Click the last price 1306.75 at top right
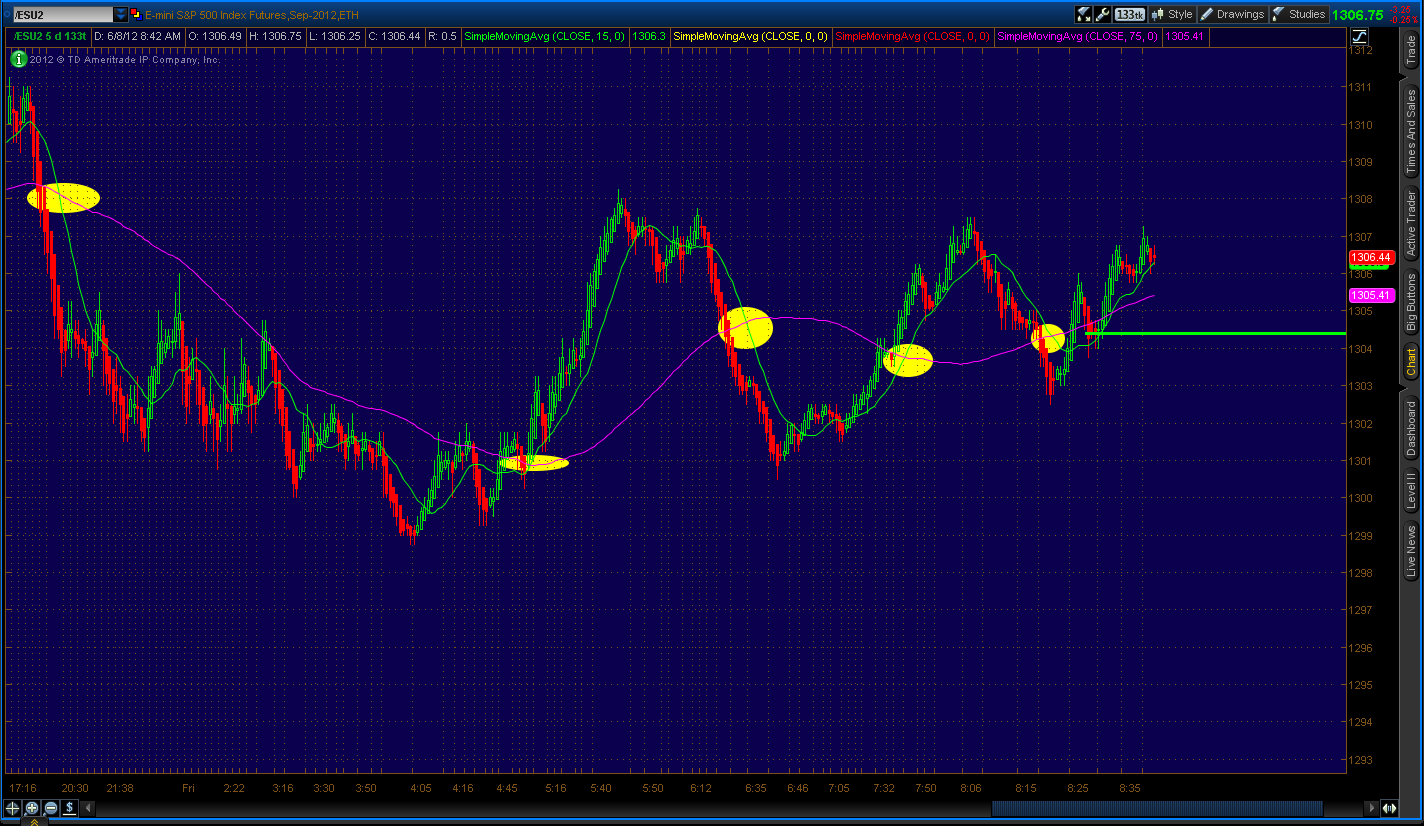The width and height of the screenshot is (1424, 826). tap(1358, 14)
